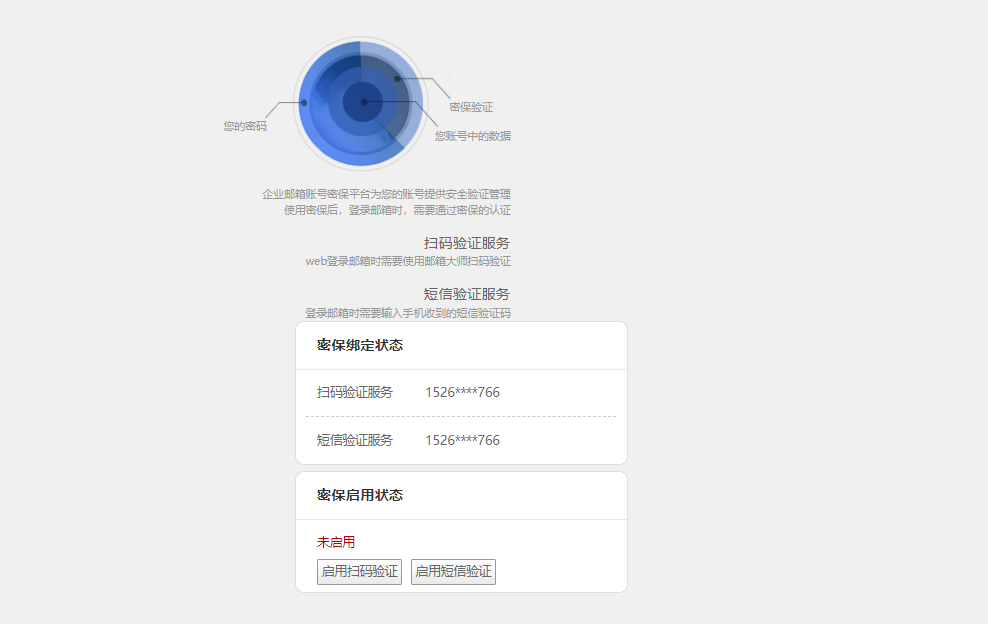This screenshot has width=988, height=624.
Task: Click the description line starting with 企业邮箱账号密保平台
Action: pyautogui.click(x=386, y=194)
